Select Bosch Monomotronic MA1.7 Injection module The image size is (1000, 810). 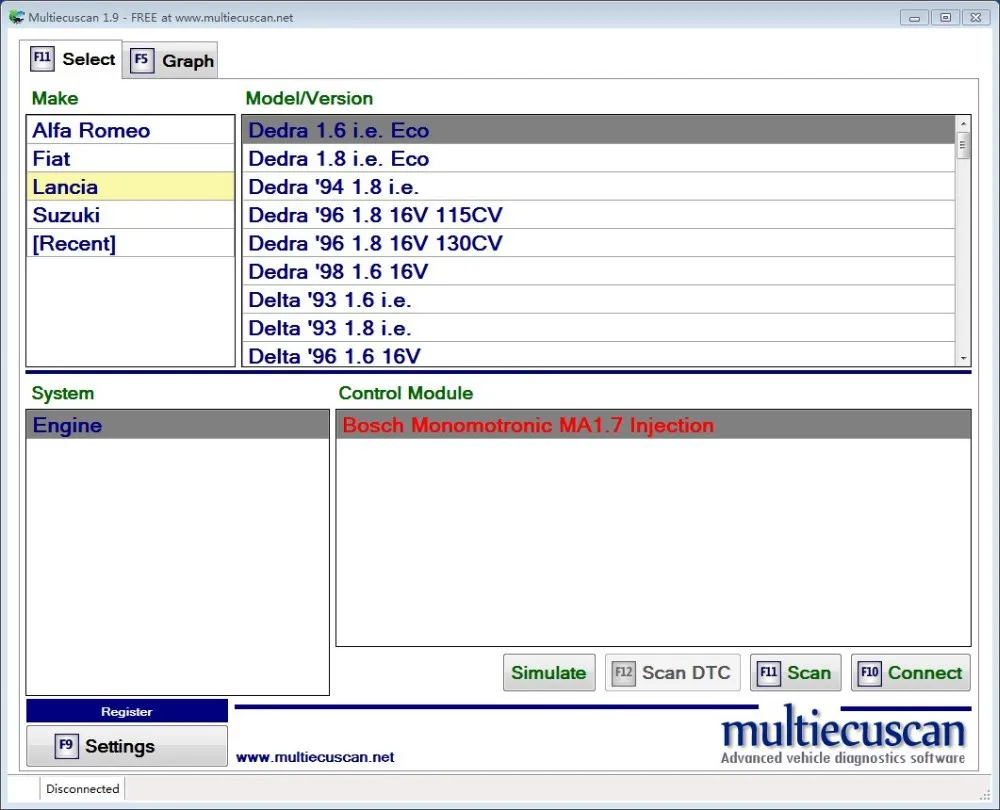click(653, 425)
